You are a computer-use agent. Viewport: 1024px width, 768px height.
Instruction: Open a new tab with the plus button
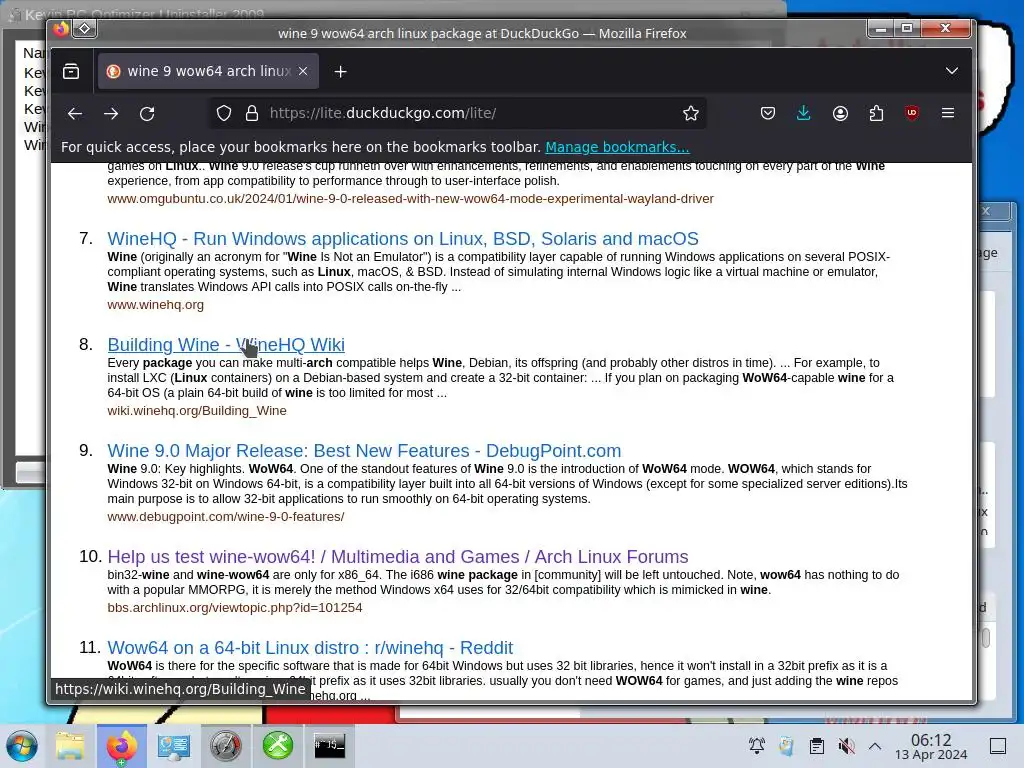pyautogui.click(x=341, y=72)
